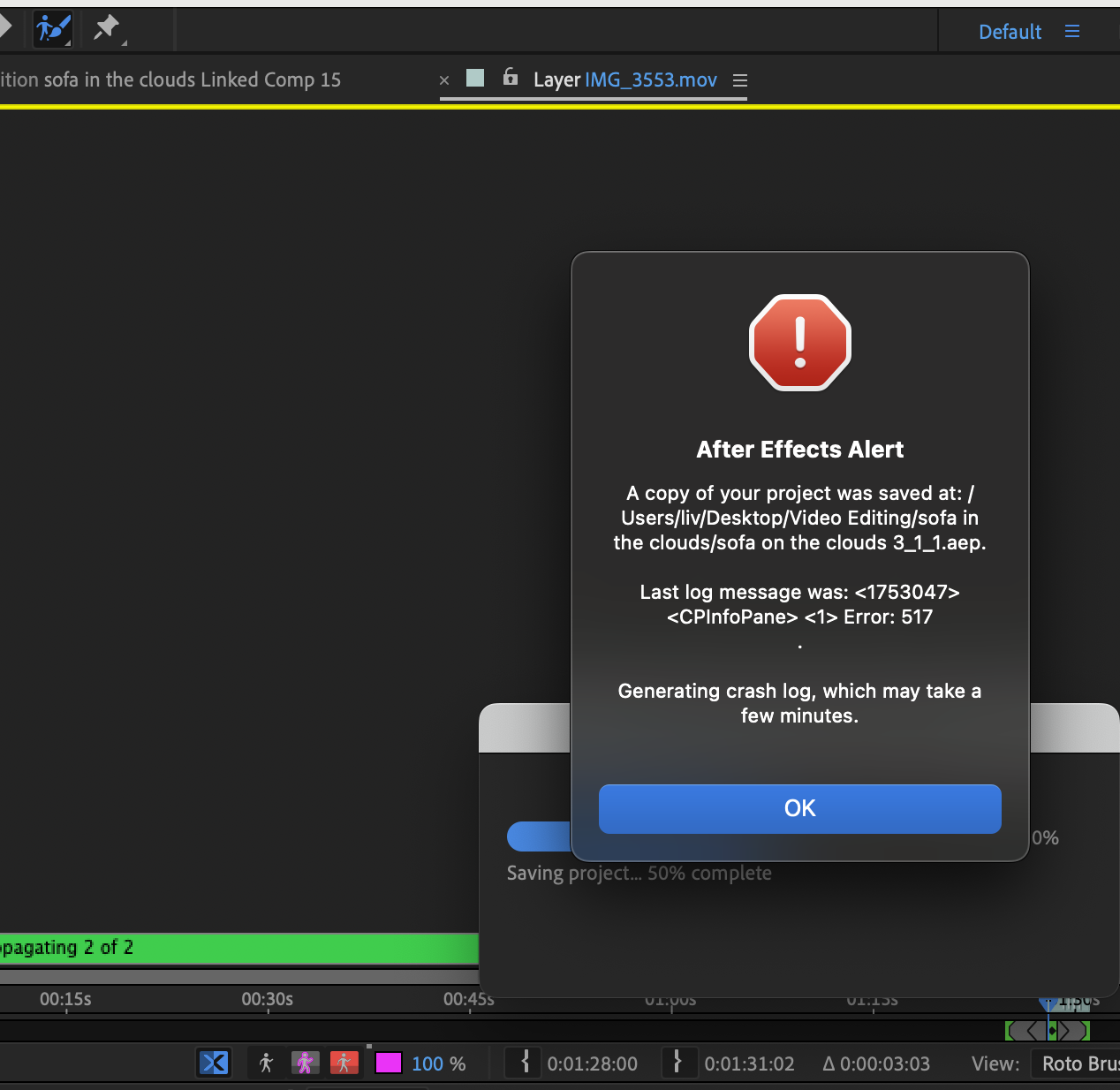1120x1090 pixels.
Task: Toggle the alpha channel preview on
Action: click(x=266, y=1063)
